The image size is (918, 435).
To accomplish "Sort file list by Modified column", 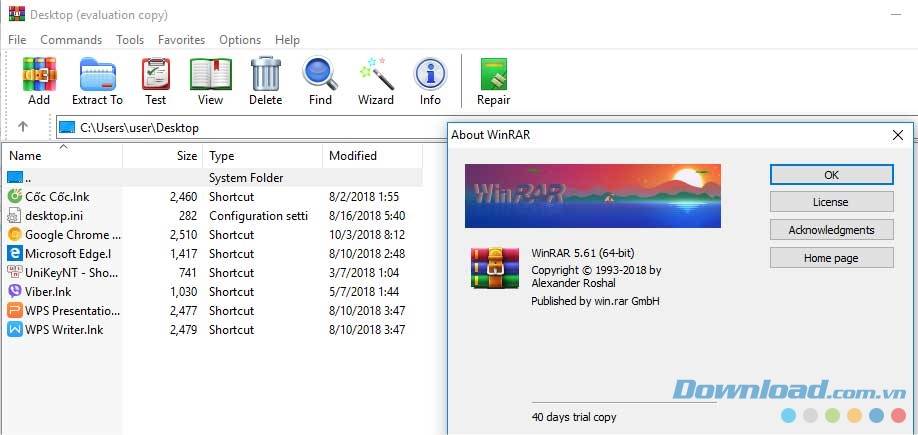I will pyautogui.click(x=372, y=156).
